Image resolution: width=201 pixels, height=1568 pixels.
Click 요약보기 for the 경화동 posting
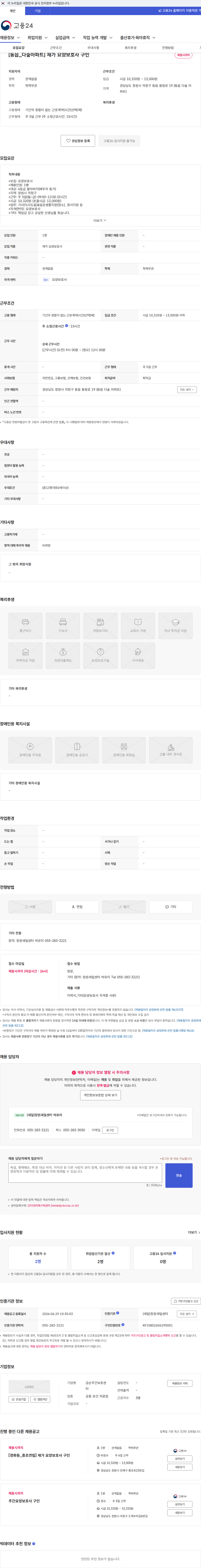point(180,1458)
